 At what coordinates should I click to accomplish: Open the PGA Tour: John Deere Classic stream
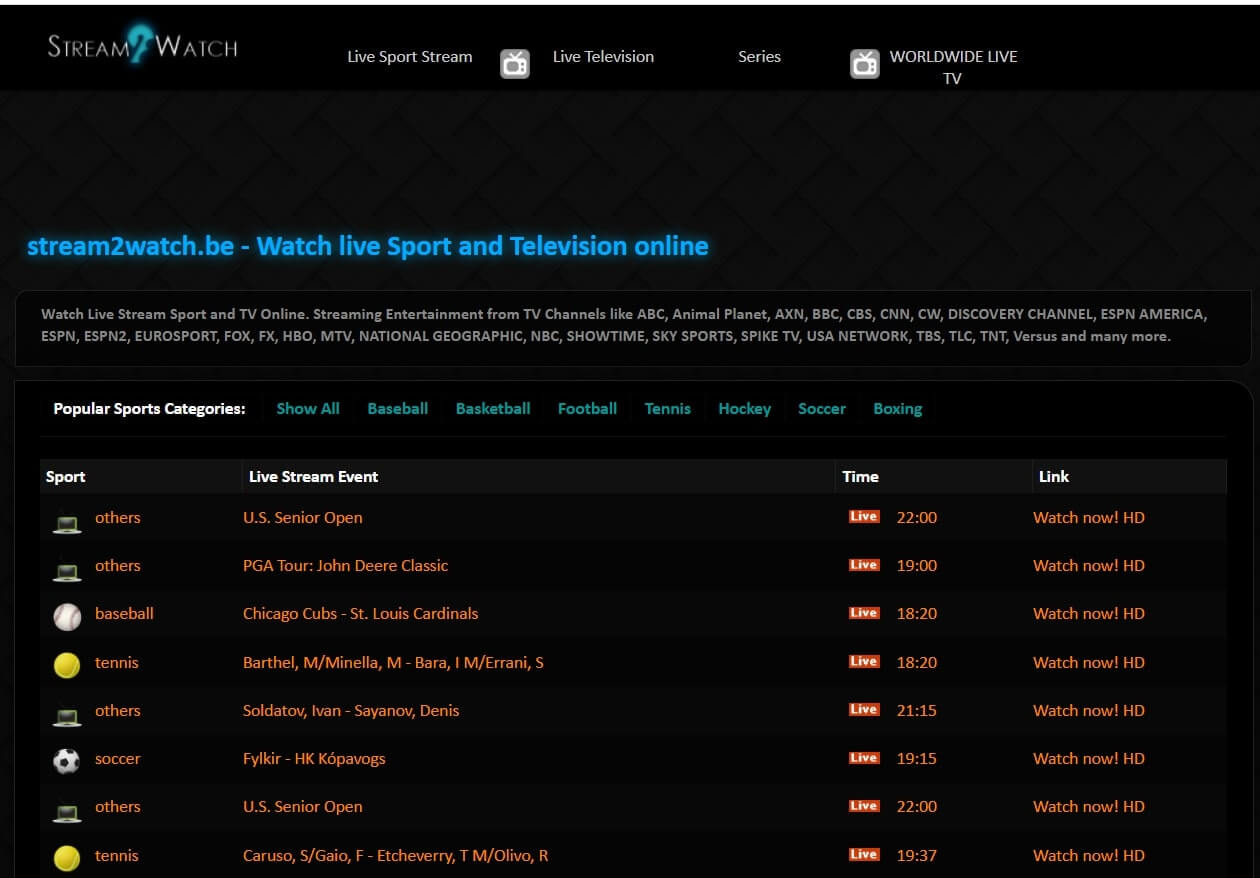(345, 566)
